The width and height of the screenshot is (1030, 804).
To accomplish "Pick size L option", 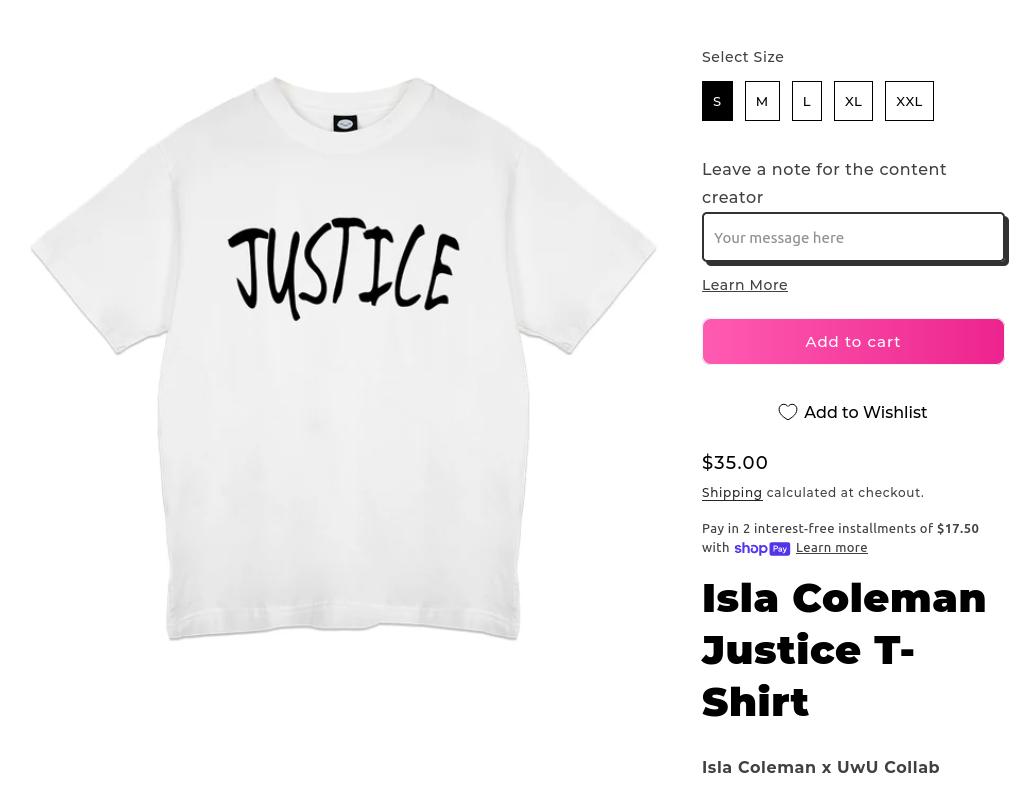I will pos(807,101).
